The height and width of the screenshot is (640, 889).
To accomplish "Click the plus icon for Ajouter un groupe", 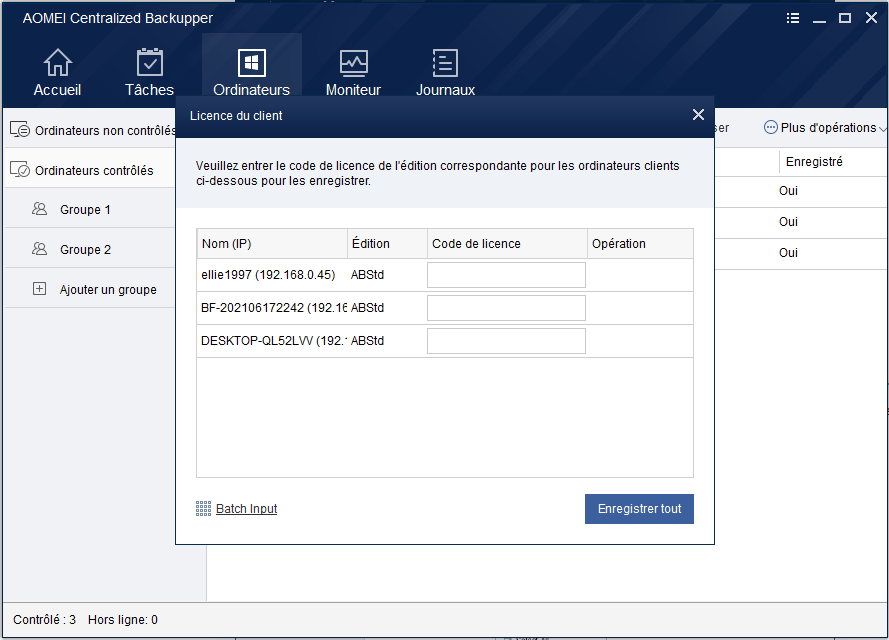I will [39, 289].
